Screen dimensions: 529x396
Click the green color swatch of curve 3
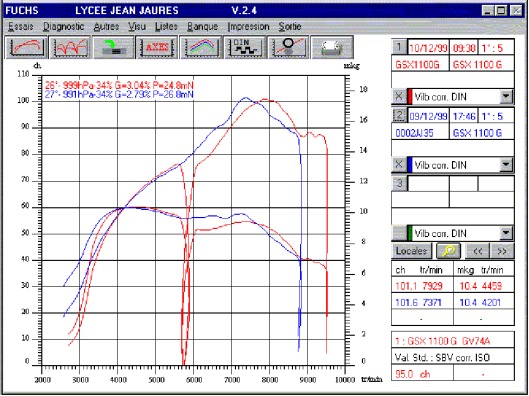[410, 233]
